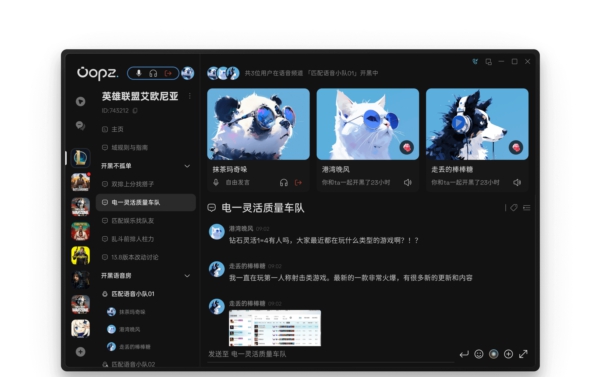Open the screenshot image in chat
600x377 pixels.
pos(275,328)
